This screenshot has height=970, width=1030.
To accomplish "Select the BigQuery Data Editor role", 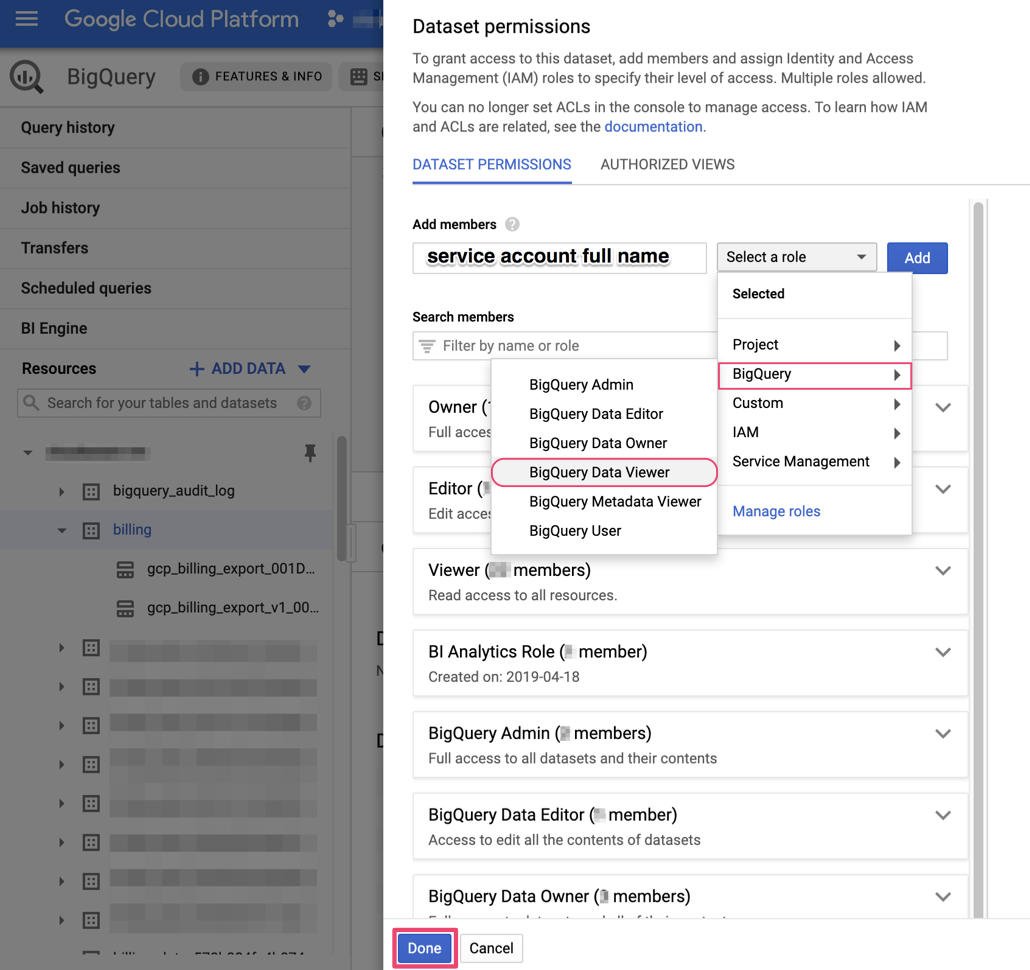I will (604, 414).
